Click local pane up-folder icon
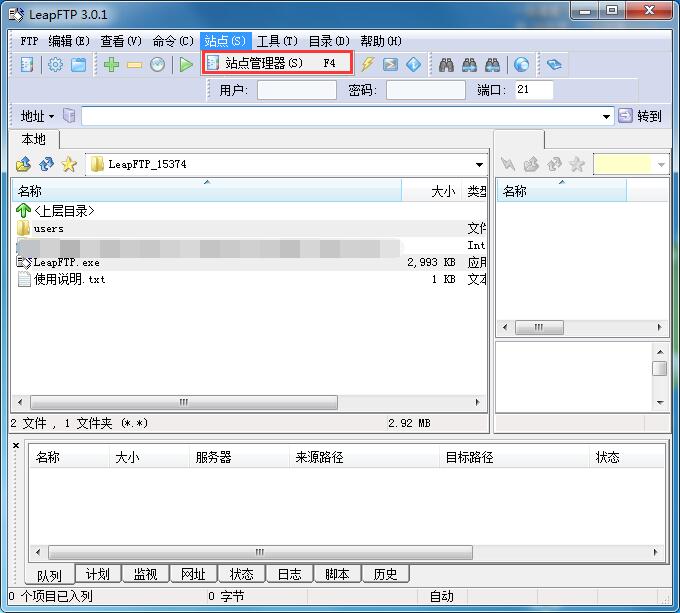Image resolution: width=680 pixels, height=613 pixels. coord(23,164)
